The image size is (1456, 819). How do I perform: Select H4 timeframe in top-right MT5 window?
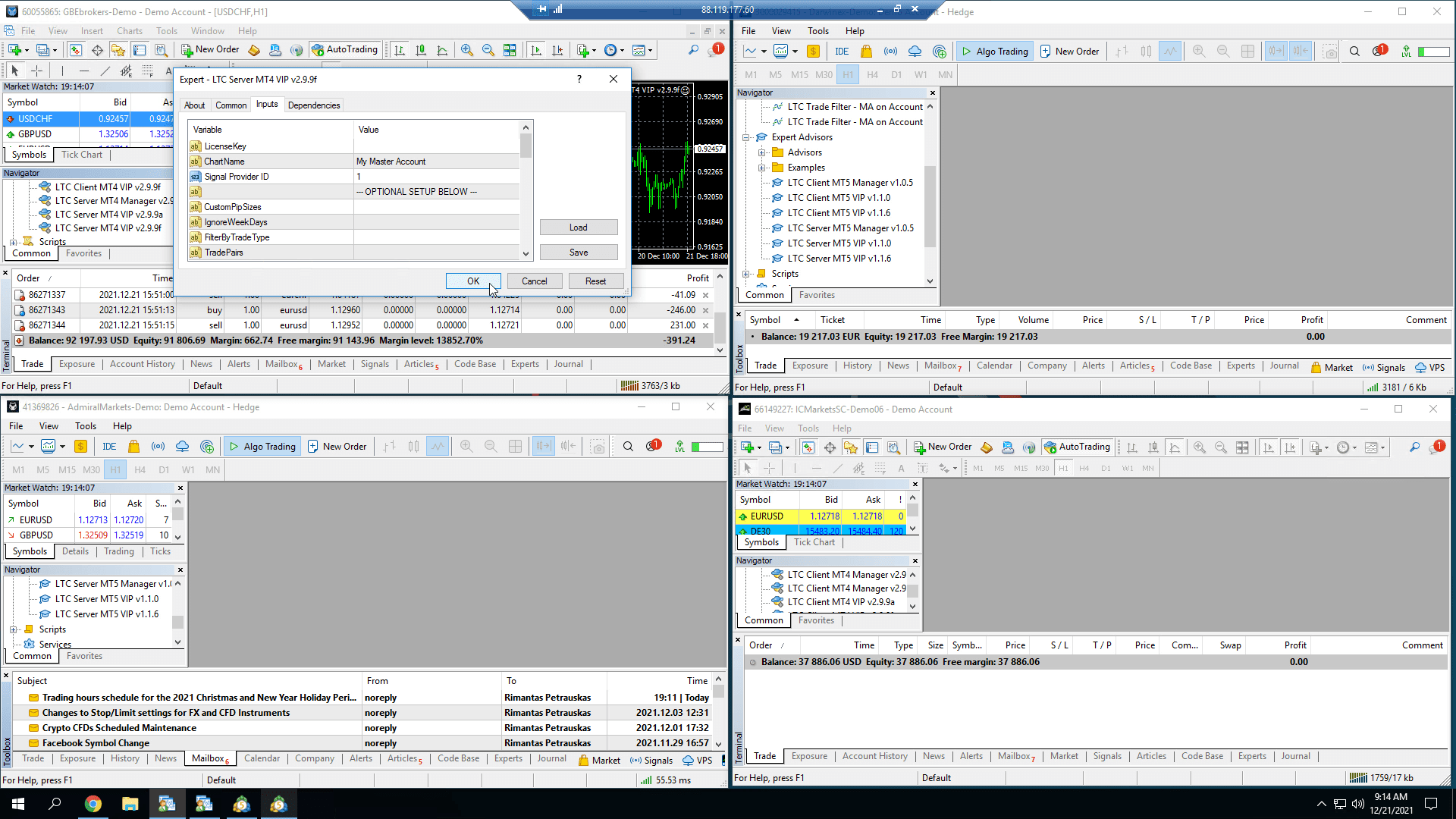tap(872, 74)
